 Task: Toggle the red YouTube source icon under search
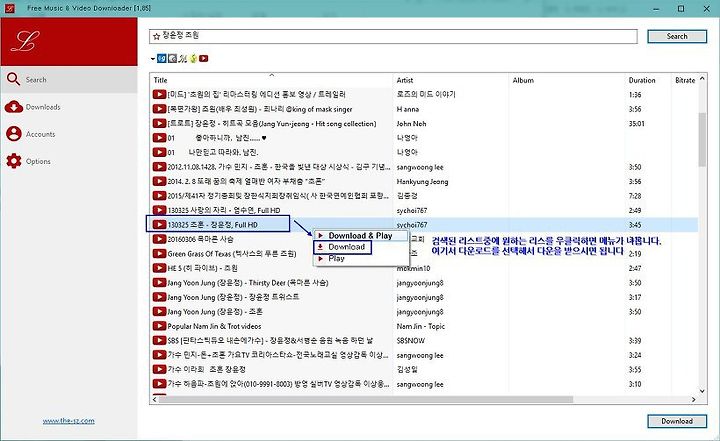tap(203, 58)
